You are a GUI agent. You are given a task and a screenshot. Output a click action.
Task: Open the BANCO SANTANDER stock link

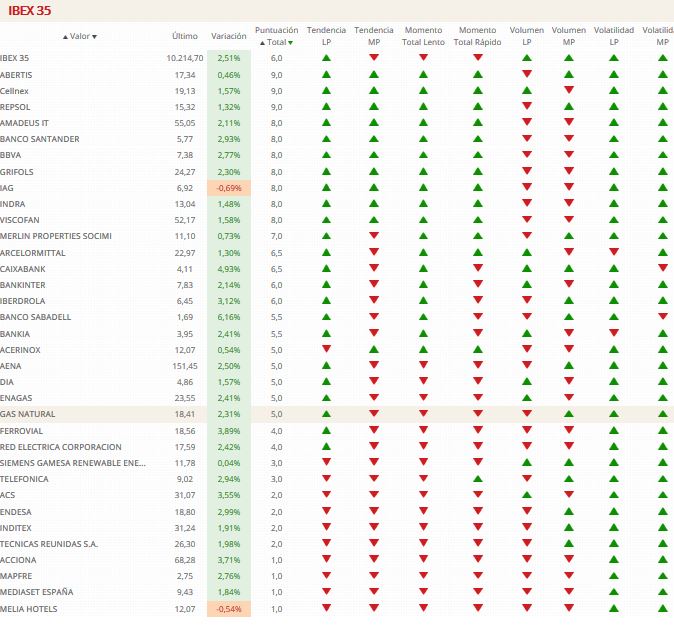pos(40,139)
